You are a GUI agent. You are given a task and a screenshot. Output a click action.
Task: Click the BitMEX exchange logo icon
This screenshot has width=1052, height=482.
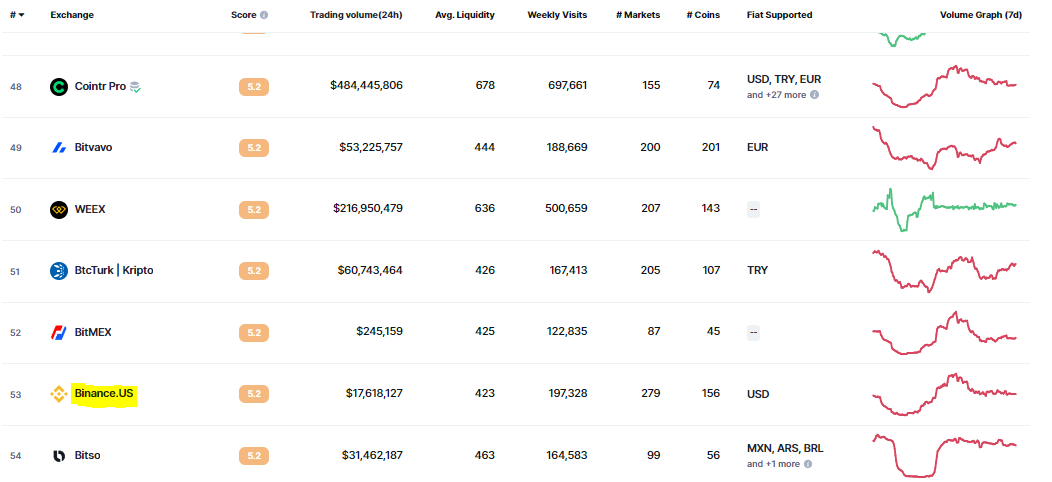click(59, 333)
